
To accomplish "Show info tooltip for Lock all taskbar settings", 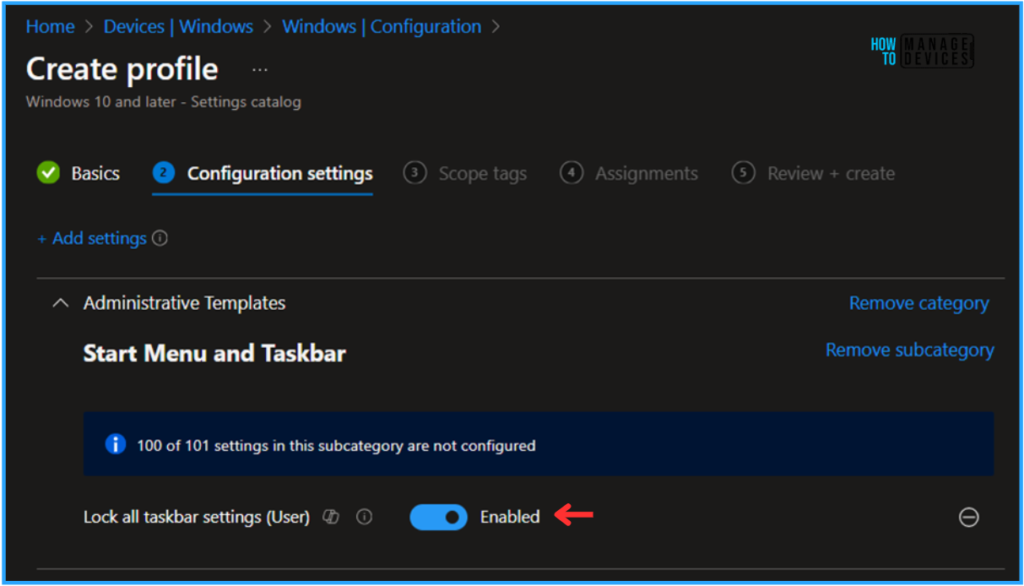I will pyautogui.click(x=364, y=517).
